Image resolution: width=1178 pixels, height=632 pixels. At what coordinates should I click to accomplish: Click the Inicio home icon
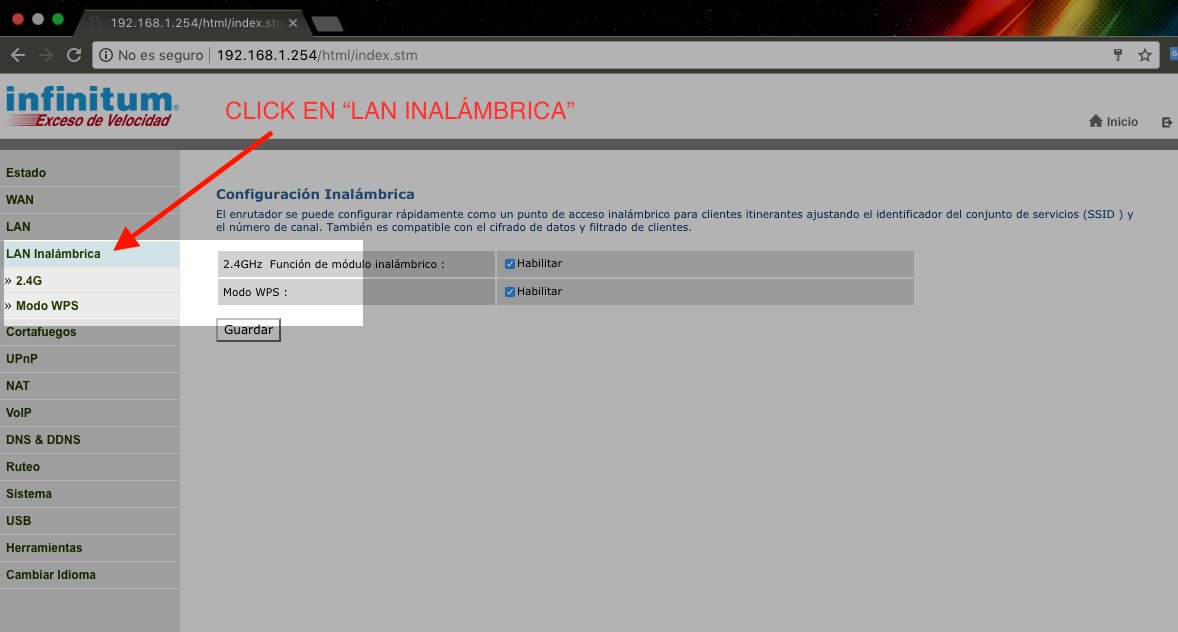coord(1095,121)
